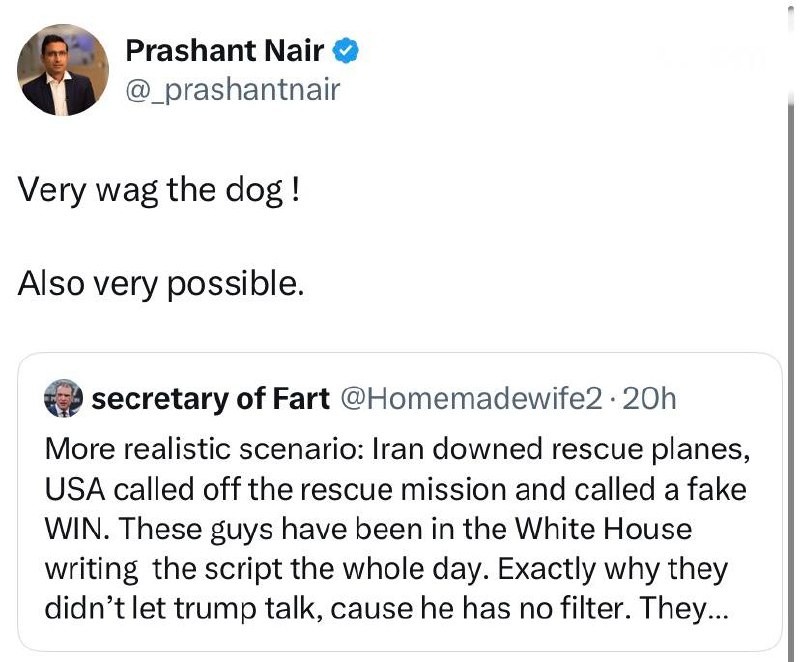
Task: Click Prashant Nair's profile picture
Action: [x=62, y=69]
